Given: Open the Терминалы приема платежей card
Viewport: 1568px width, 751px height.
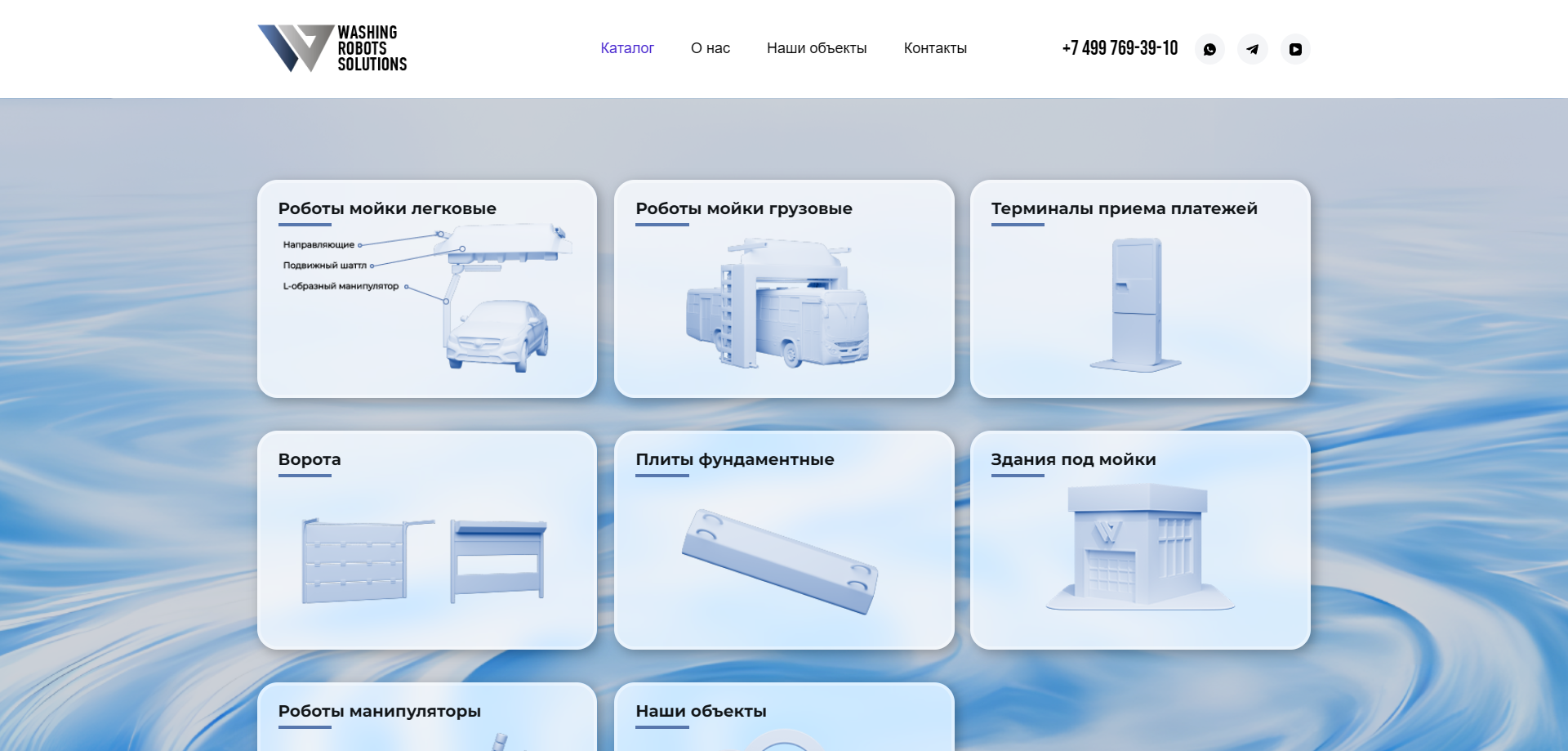Looking at the screenshot, I should 1140,289.
